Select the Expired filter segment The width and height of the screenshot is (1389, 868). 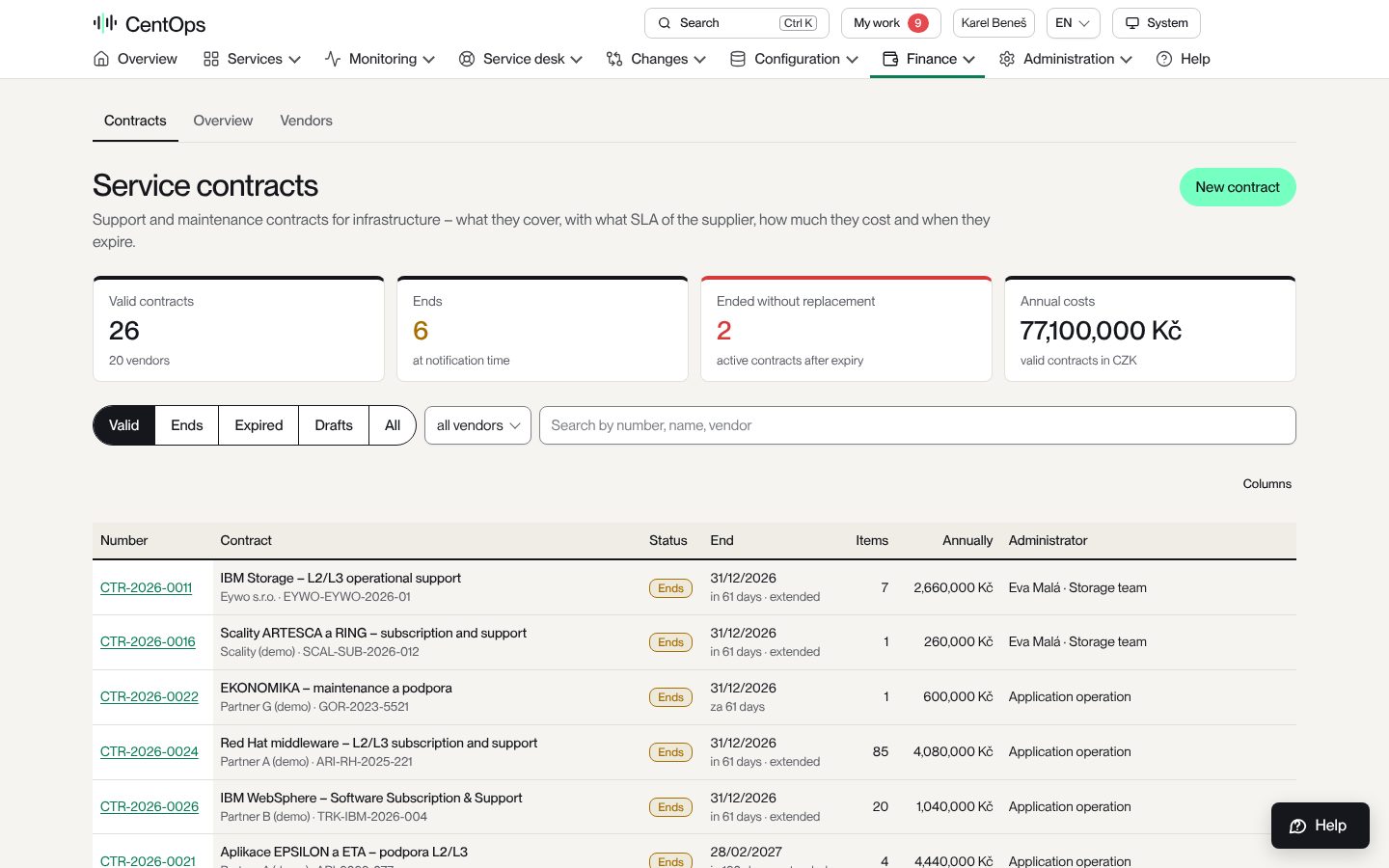pos(259,425)
